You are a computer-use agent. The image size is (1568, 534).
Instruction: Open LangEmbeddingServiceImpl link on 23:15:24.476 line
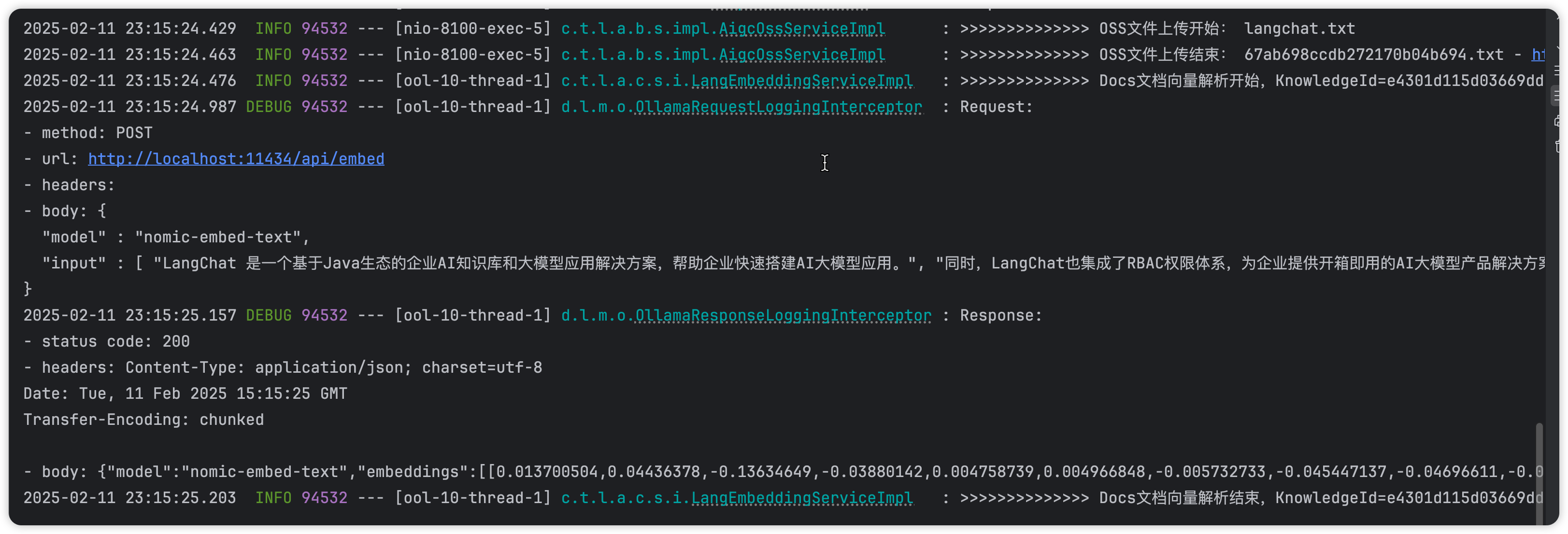pyautogui.click(x=802, y=81)
